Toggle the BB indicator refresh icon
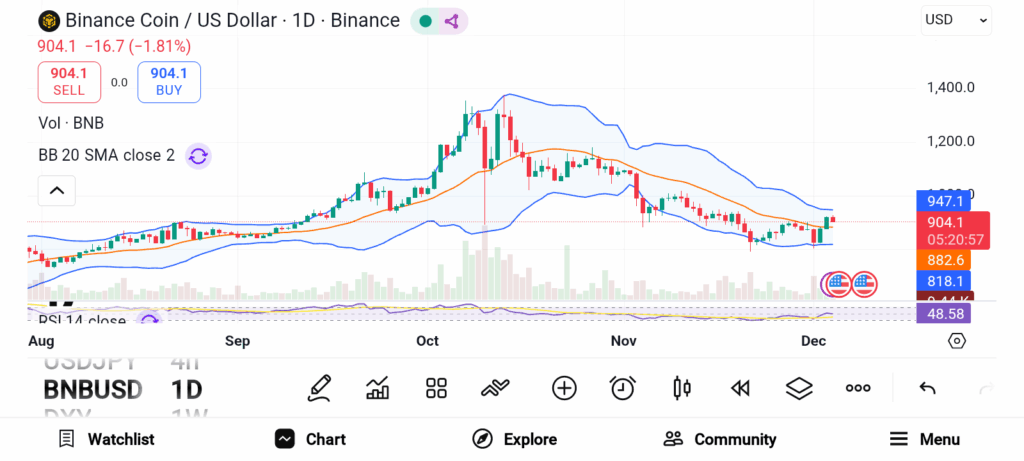Image resolution: width=1024 pixels, height=461 pixels. click(198, 156)
